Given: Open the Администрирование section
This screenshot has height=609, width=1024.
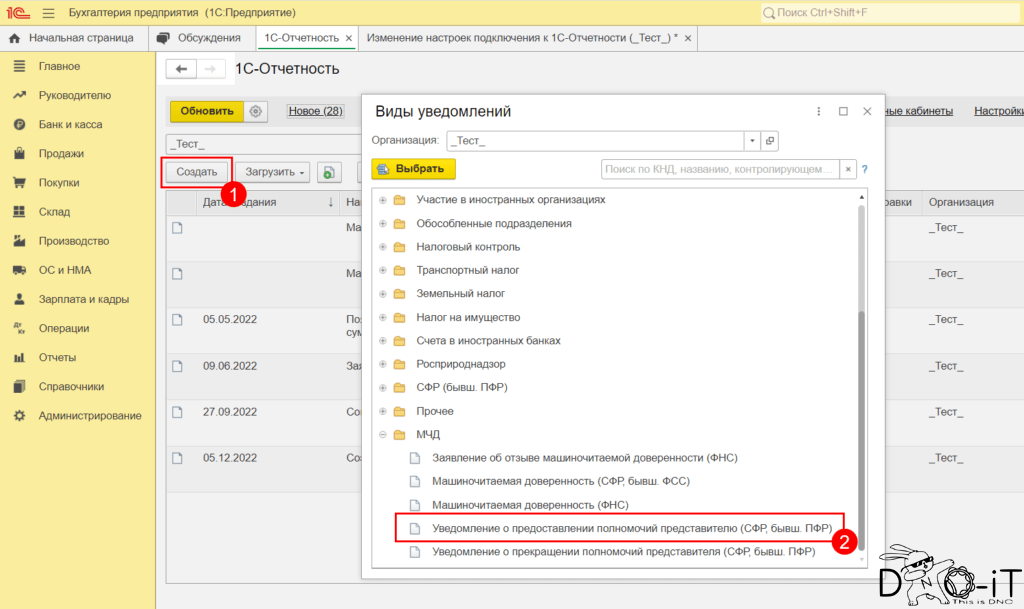Looking at the screenshot, I should coord(89,415).
